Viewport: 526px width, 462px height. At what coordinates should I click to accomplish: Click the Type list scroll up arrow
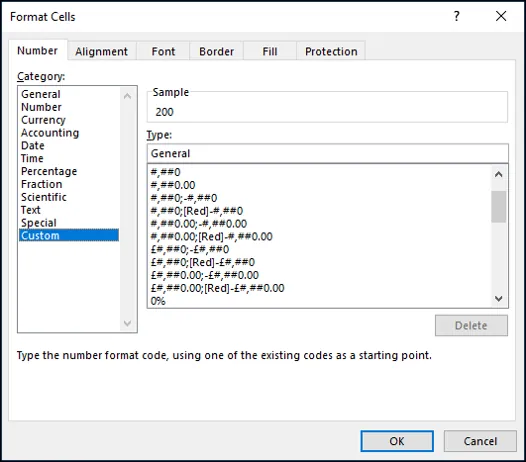(499, 174)
